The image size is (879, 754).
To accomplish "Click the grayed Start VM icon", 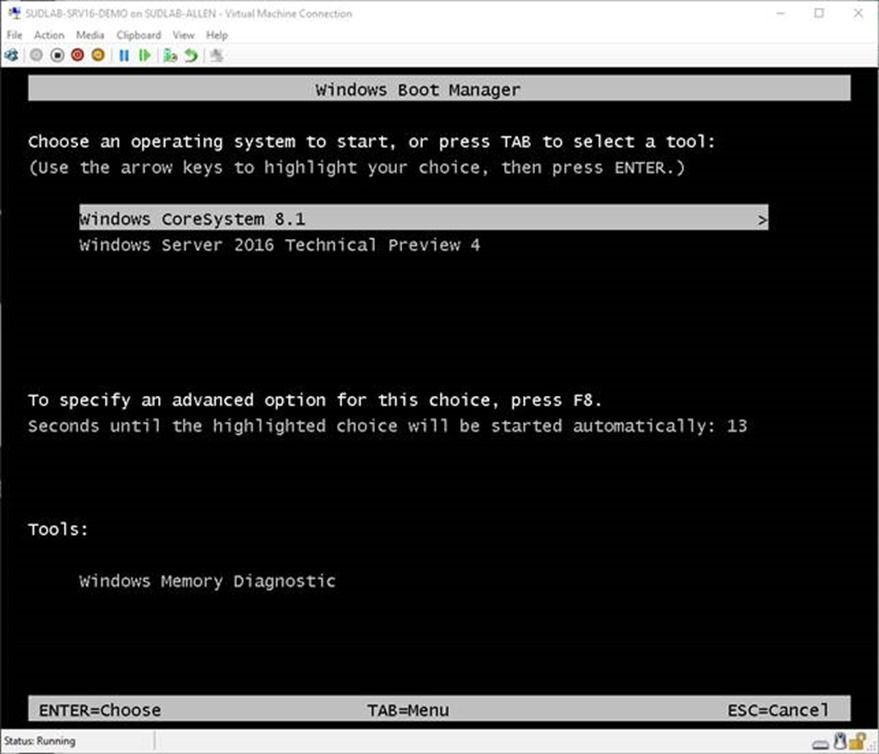I will point(36,55).
